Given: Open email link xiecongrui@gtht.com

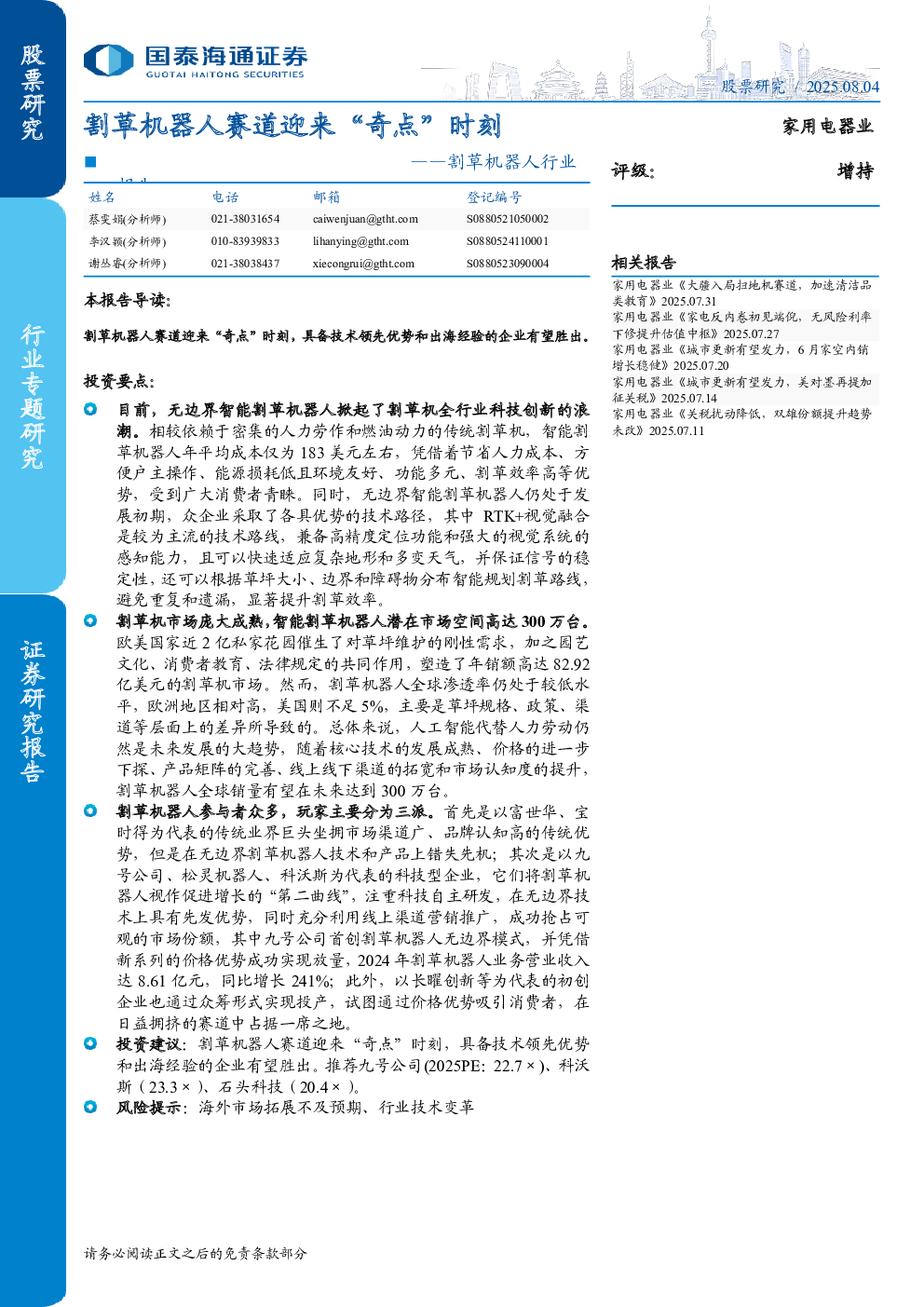Looking at the screenshot, I should [363, 264].
